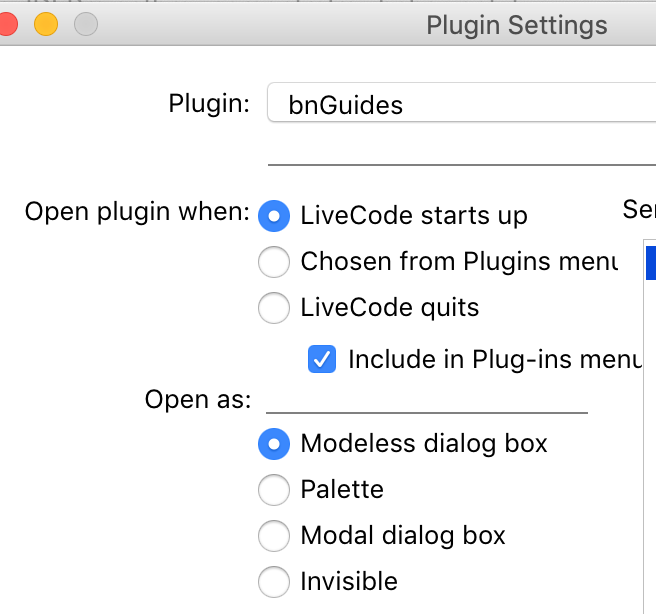Choose "Chosen from Plugins menu" option
Screen dimensions: 656x614
(x=274, y=262)
